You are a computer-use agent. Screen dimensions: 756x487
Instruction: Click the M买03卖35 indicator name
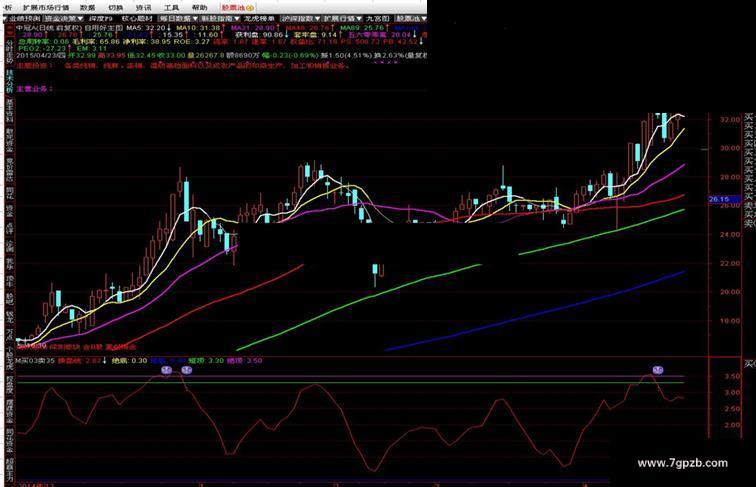(36, 360)
